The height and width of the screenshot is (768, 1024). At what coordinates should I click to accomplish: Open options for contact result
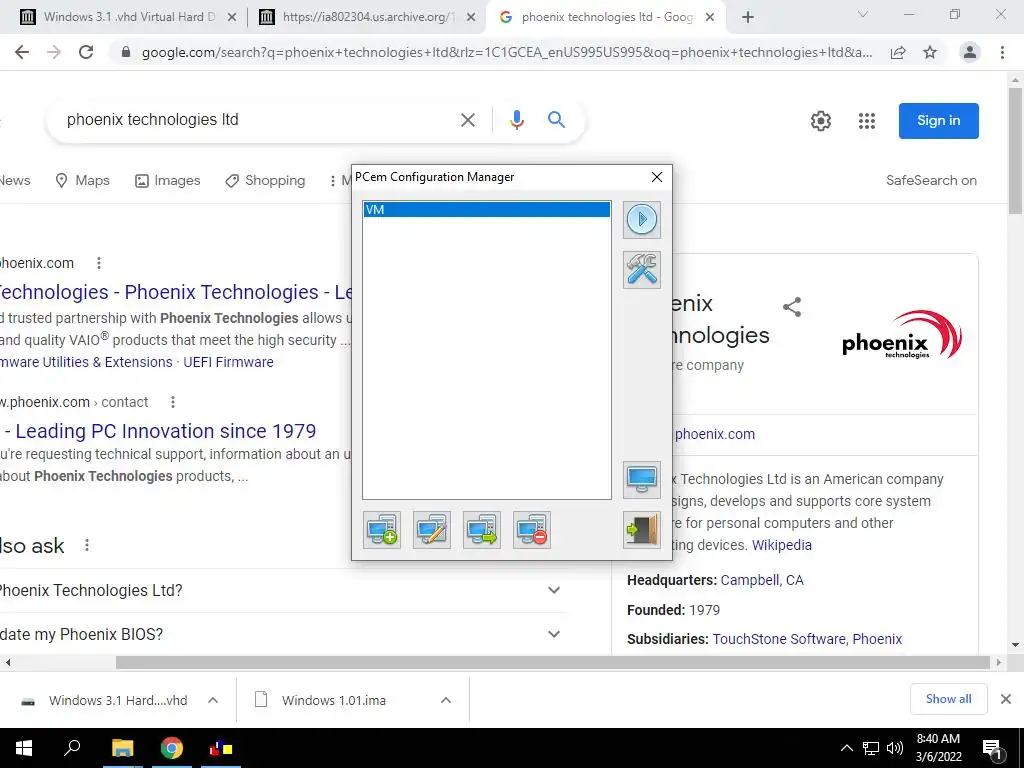coord(173,402)
